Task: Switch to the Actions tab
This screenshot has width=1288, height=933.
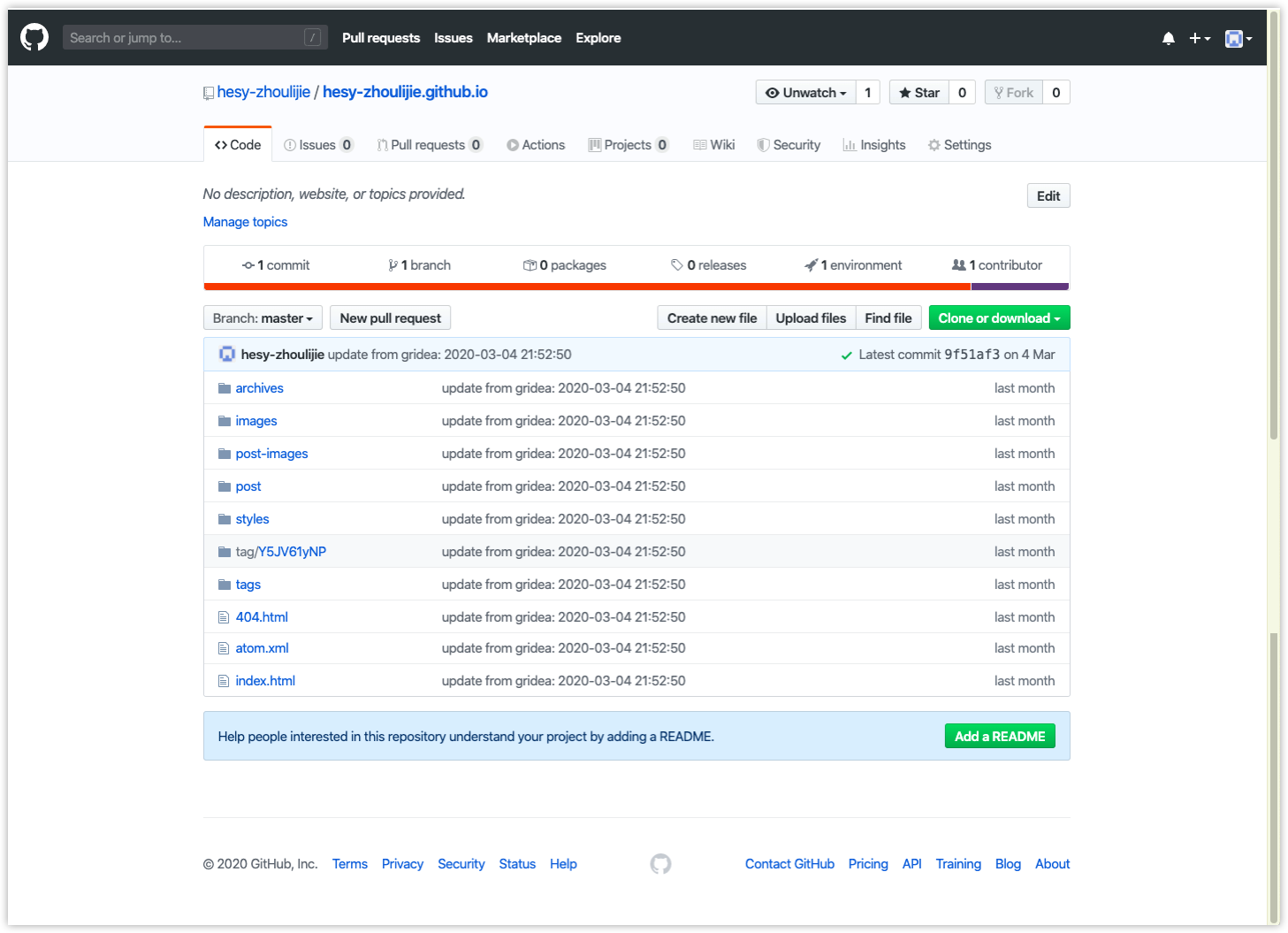Action: click(x=536, y=145)
